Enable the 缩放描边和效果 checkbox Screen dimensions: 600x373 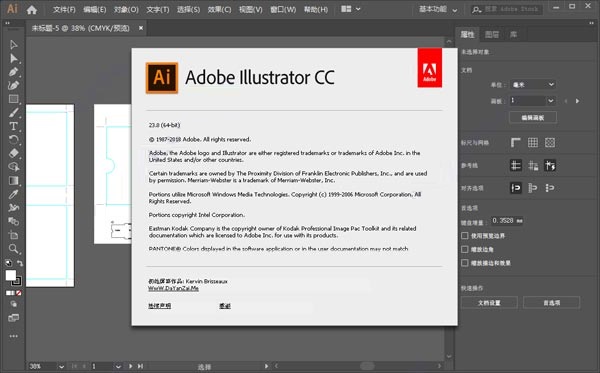[x=465, y=263]
